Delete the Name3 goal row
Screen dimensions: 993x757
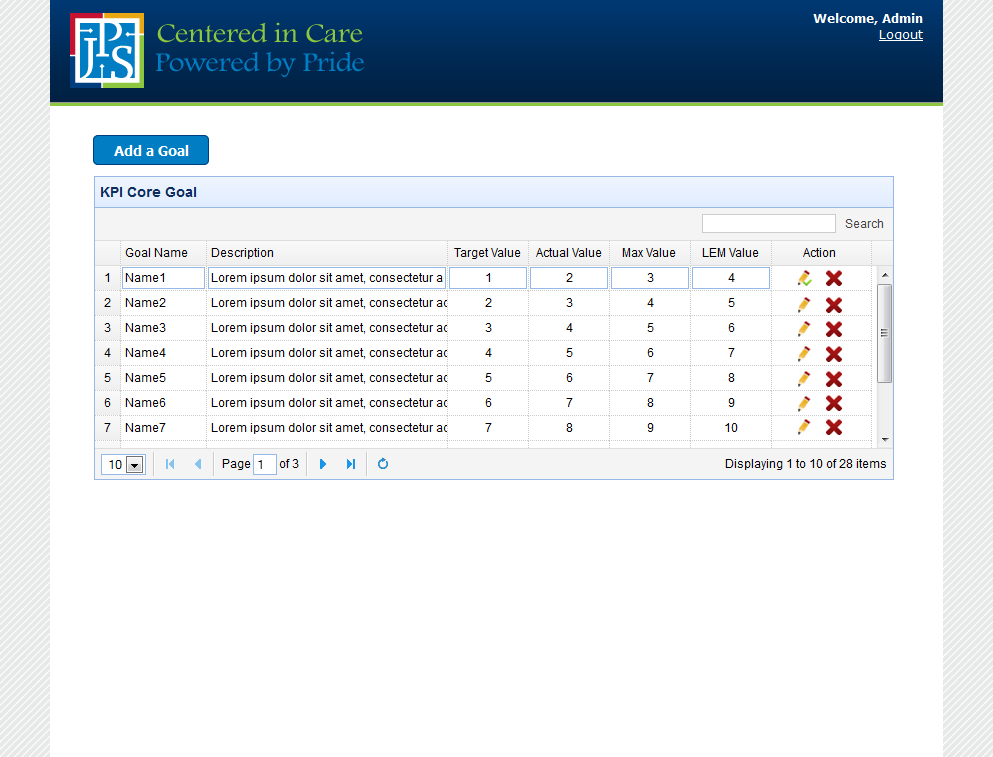[x=834, y=329]
